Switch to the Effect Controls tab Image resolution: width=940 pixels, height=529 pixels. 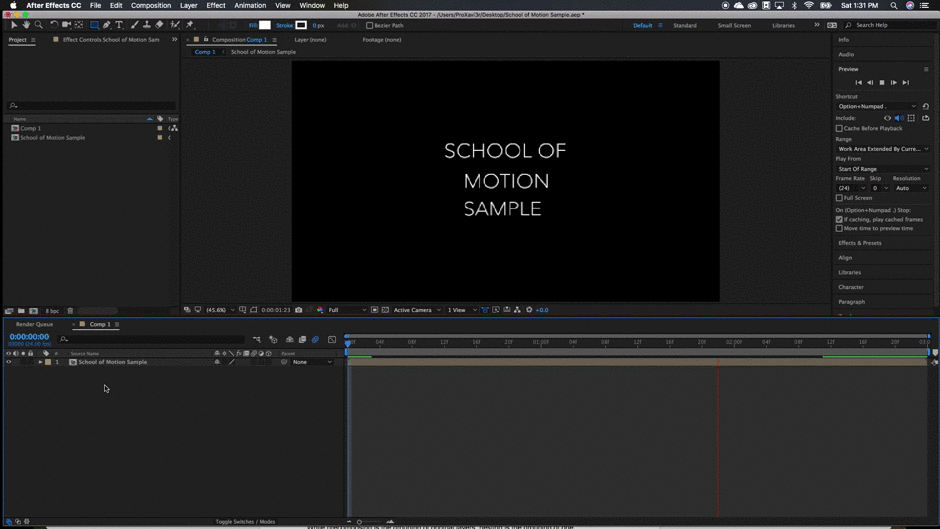coord(111,40)
